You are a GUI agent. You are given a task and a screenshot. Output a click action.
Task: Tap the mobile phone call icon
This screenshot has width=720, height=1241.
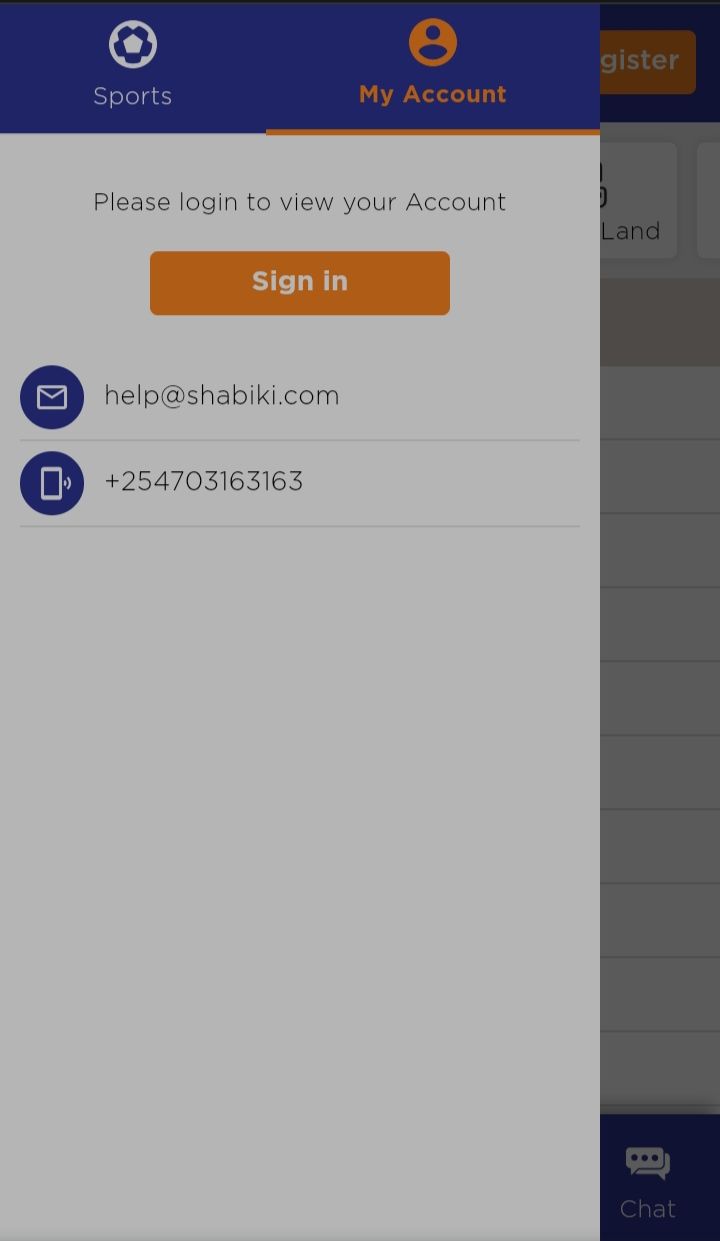click(x=52, y=483)
